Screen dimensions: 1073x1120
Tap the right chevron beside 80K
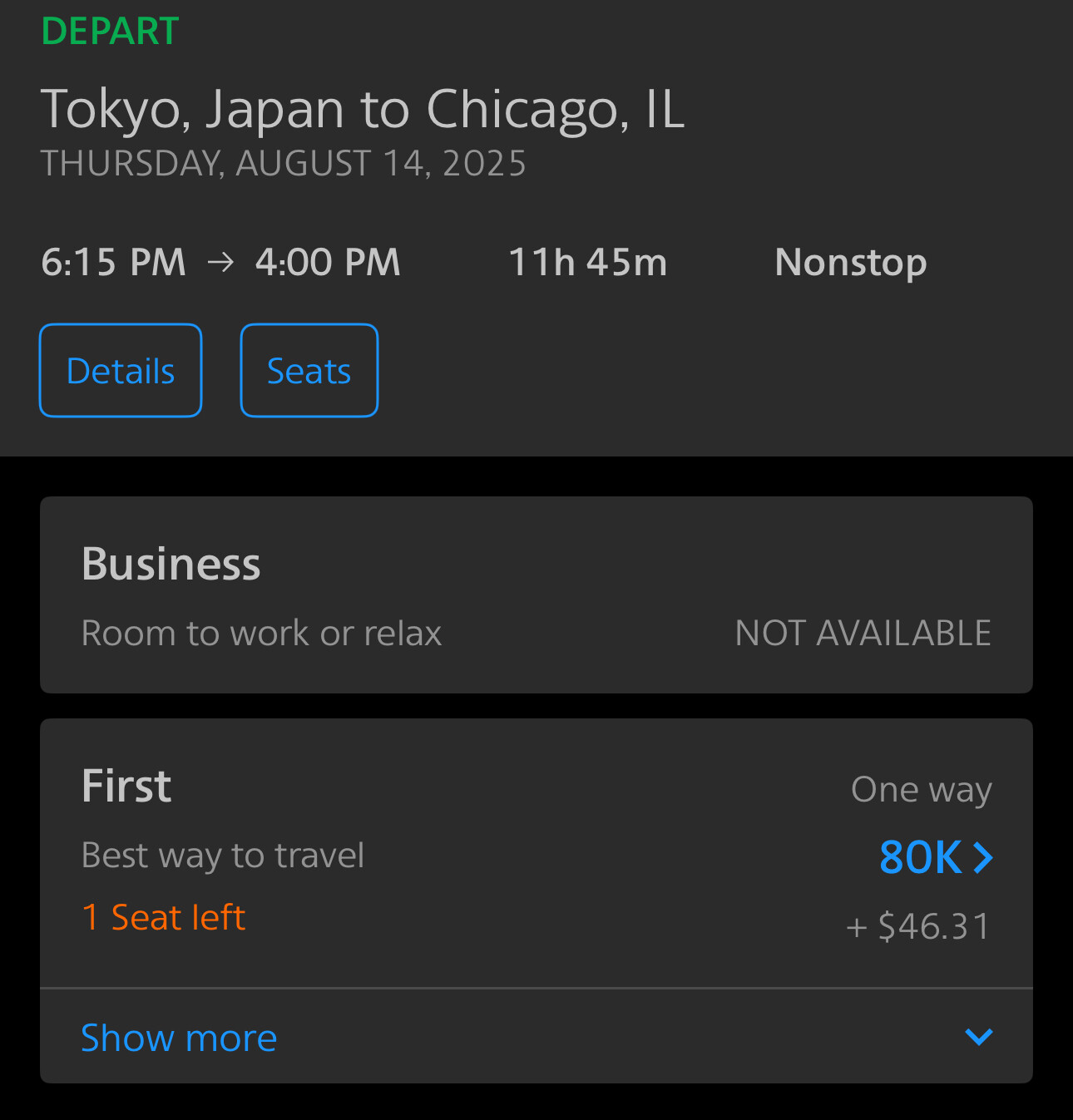(x=983, y=857)
